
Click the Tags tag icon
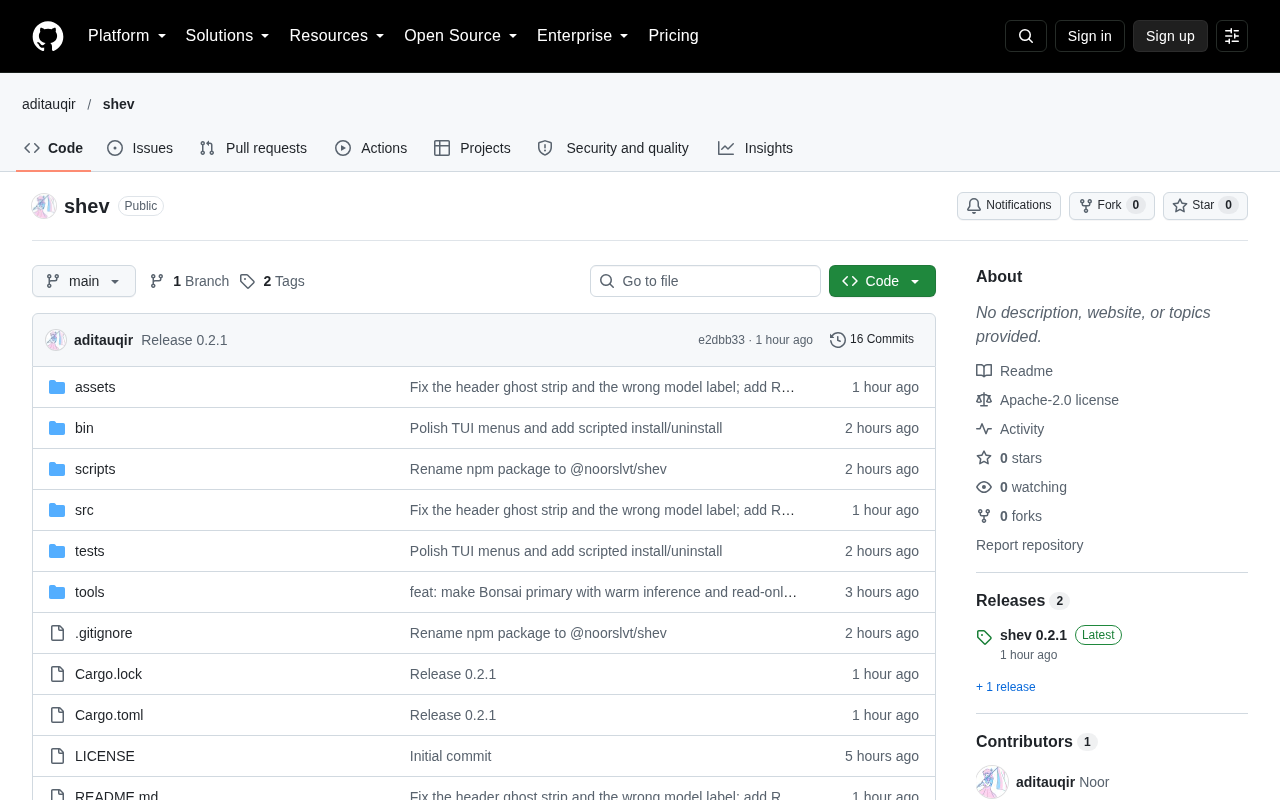[247, 281]
